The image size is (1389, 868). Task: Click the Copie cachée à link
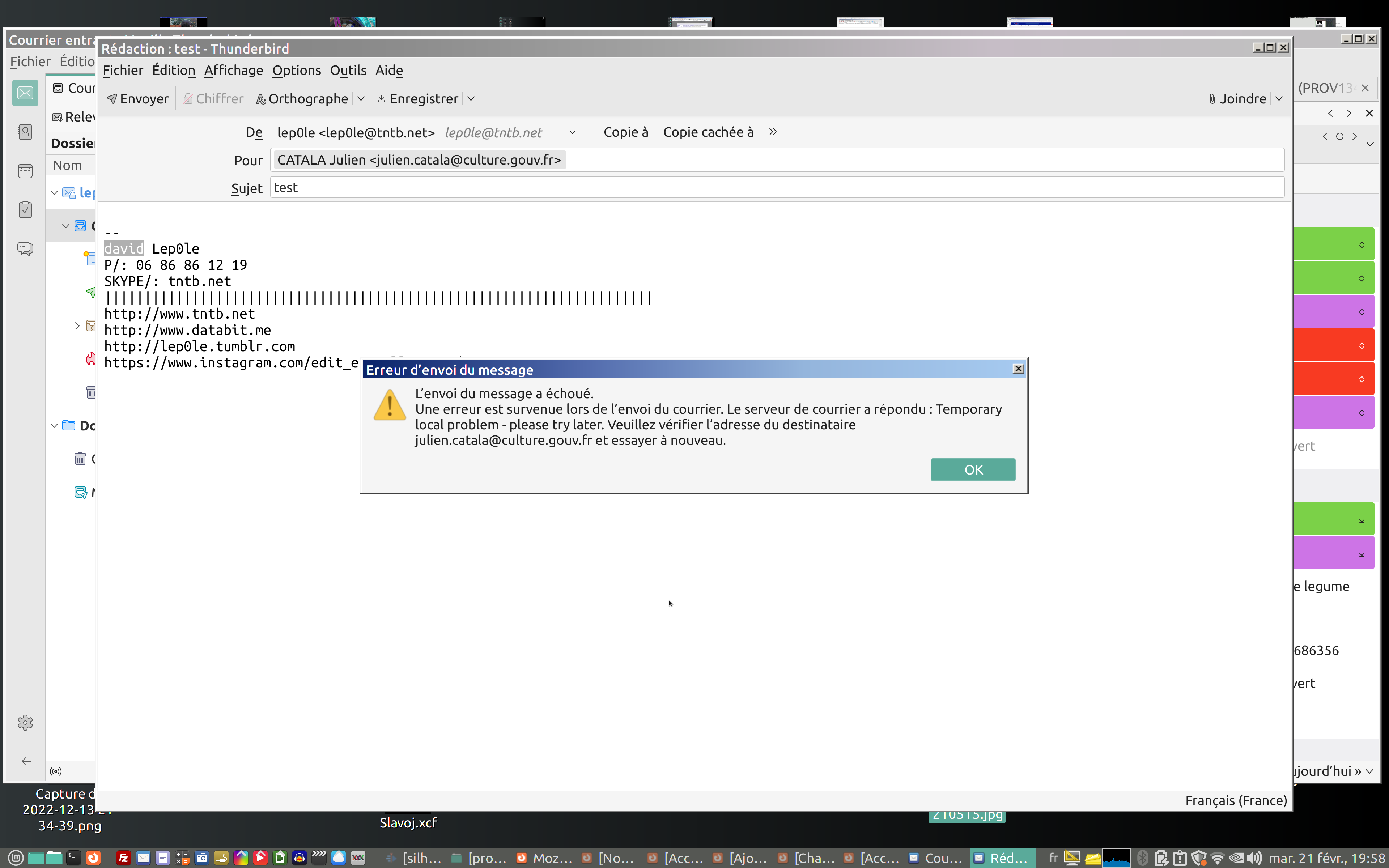point(708,132)
